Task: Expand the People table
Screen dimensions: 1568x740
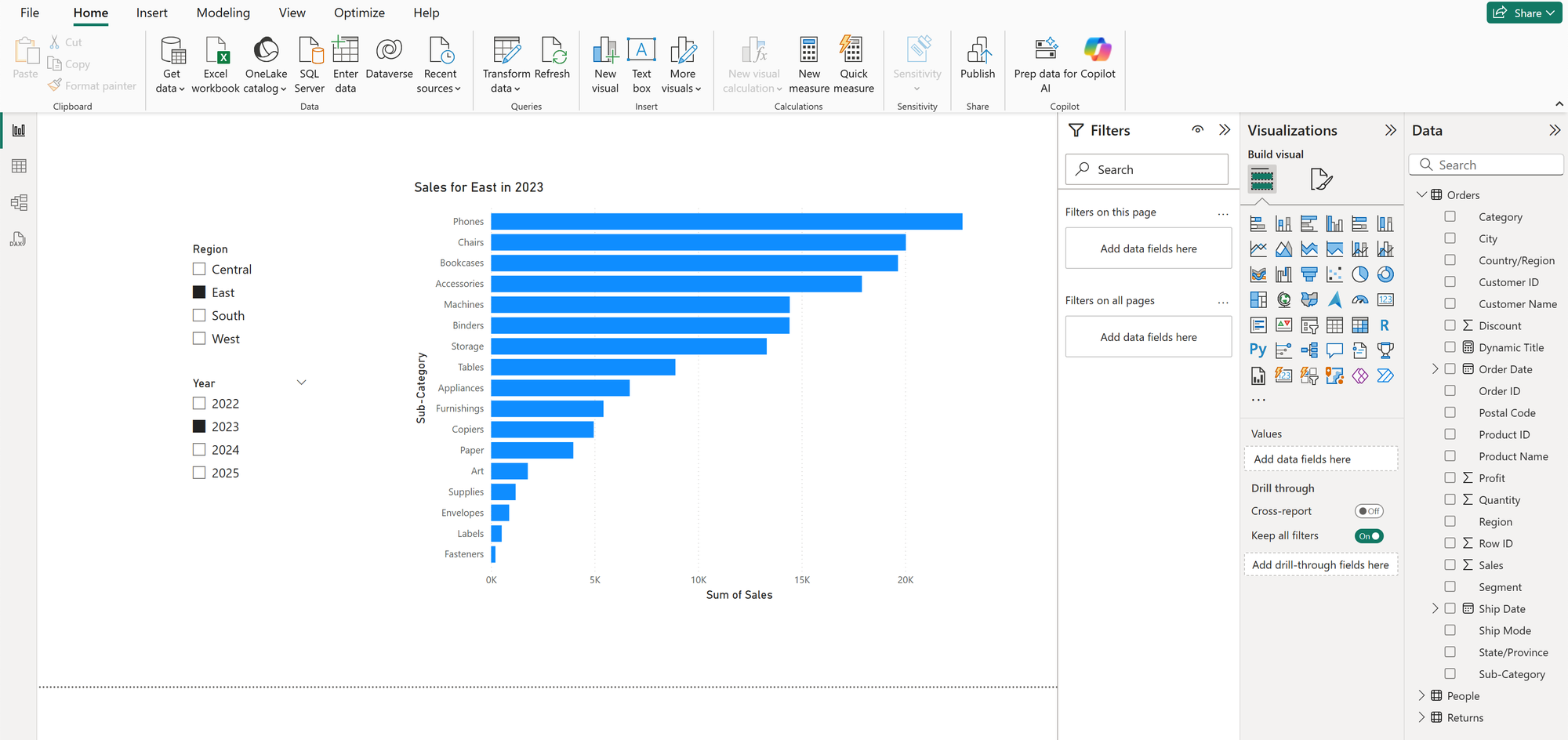Action: coord(1421,696)
